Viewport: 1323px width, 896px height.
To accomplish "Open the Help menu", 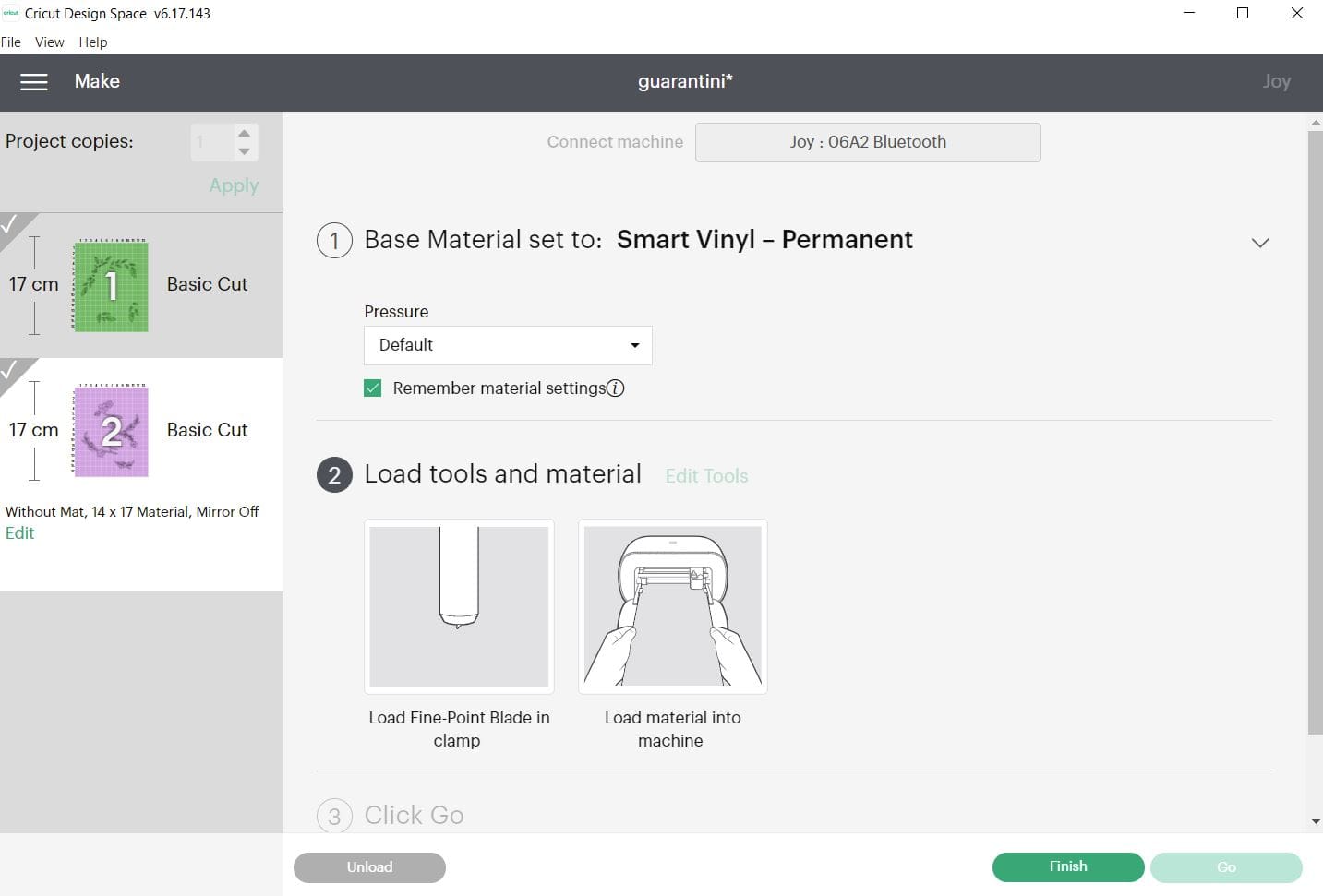I will [x=93, y=42].
